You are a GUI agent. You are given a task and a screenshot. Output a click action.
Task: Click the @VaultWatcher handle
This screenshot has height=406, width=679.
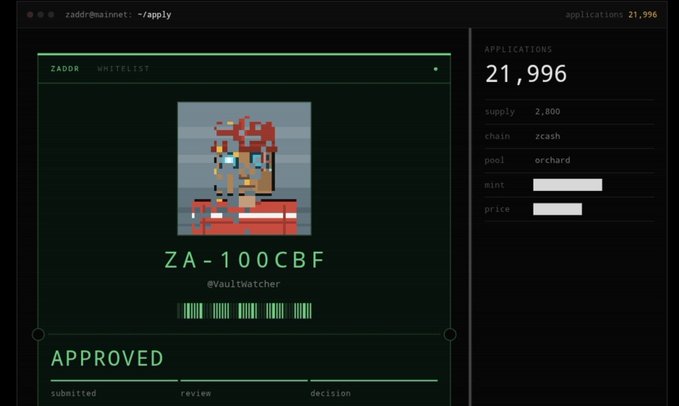(x=244, y=284)
